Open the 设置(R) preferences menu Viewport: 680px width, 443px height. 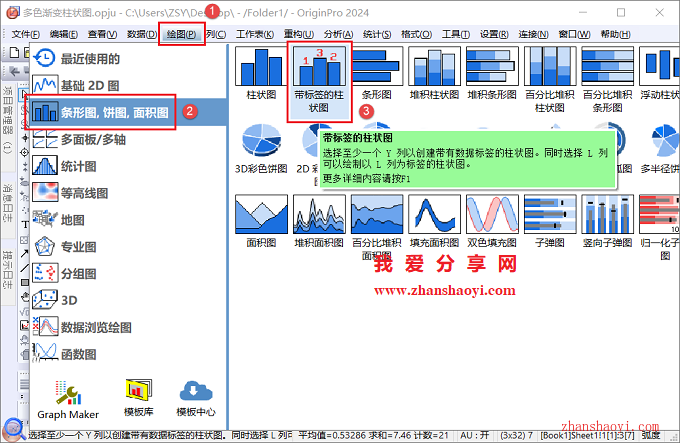(x=494, y=34)
